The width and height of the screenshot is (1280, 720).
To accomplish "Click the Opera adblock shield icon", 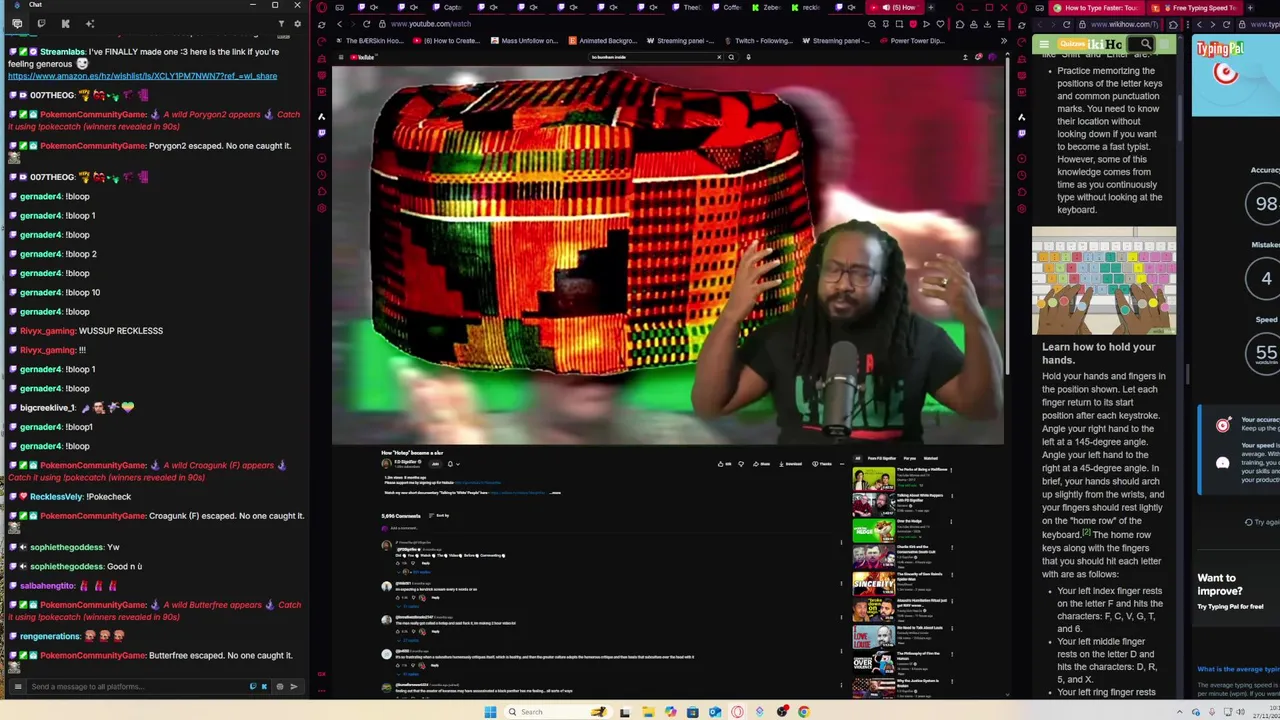I will click(913, 24).
